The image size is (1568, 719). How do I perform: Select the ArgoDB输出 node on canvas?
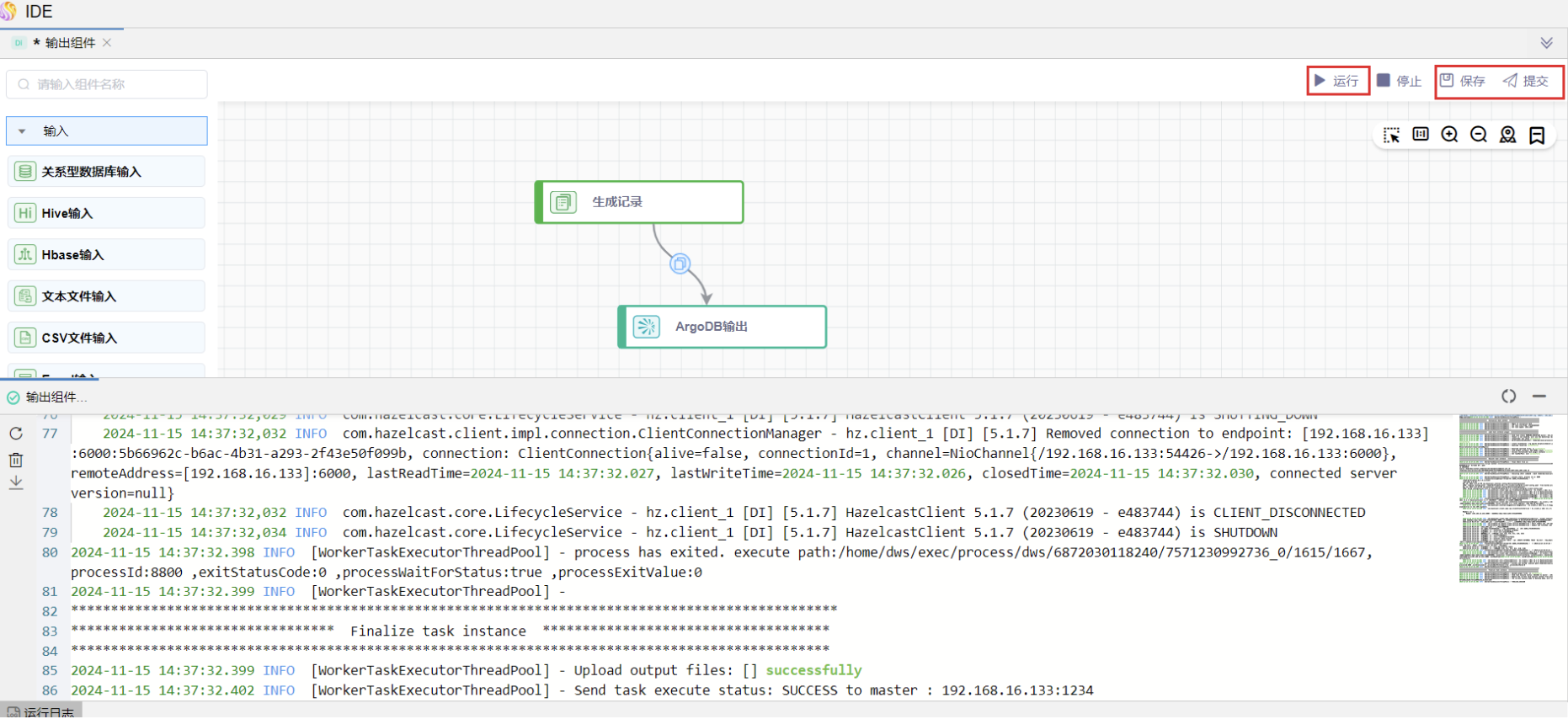[x=722, y=327]
